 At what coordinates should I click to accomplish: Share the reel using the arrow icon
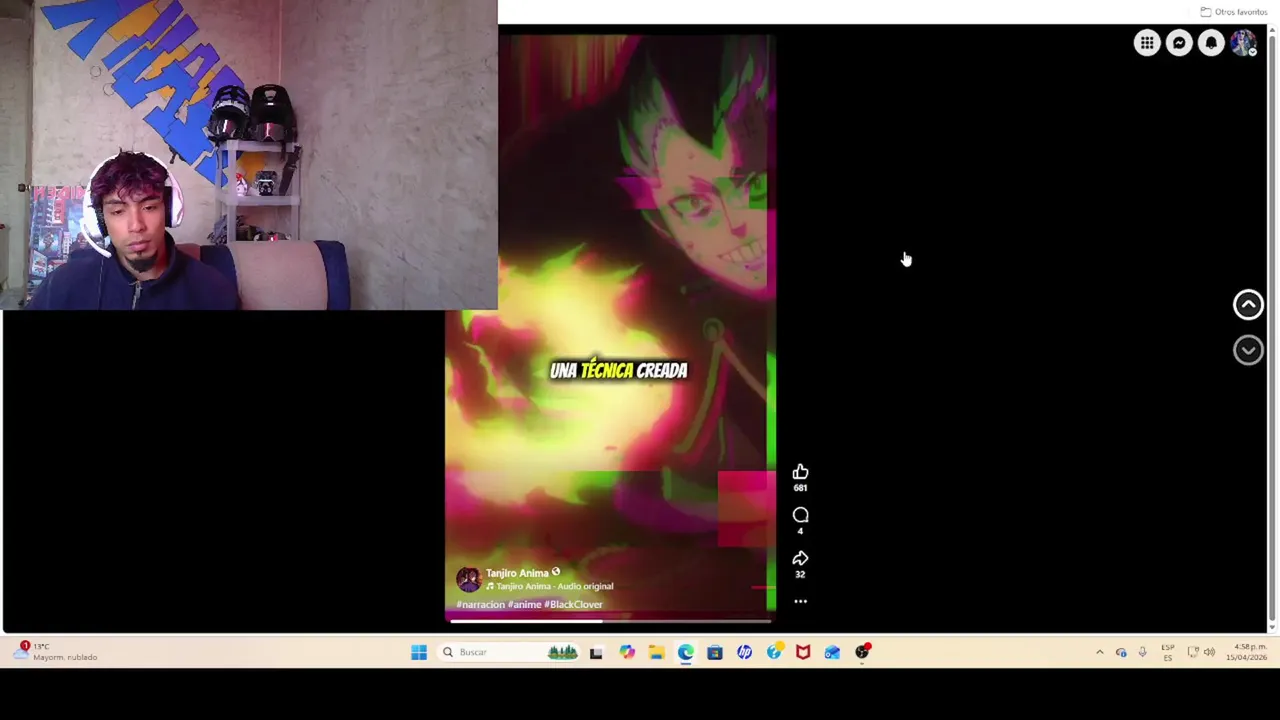click(x=800, y=558)
